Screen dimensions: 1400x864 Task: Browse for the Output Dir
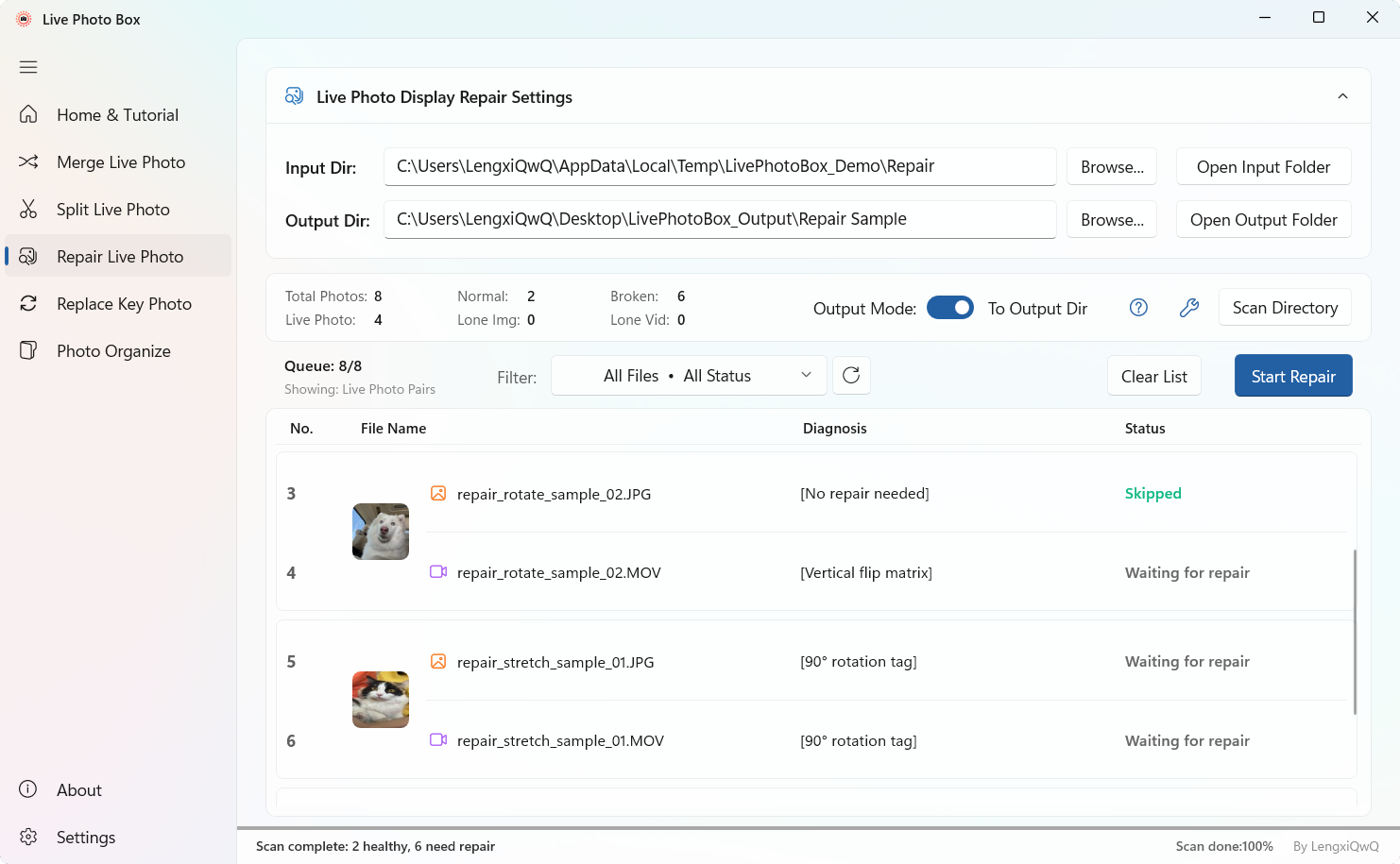click(1112, 219)
